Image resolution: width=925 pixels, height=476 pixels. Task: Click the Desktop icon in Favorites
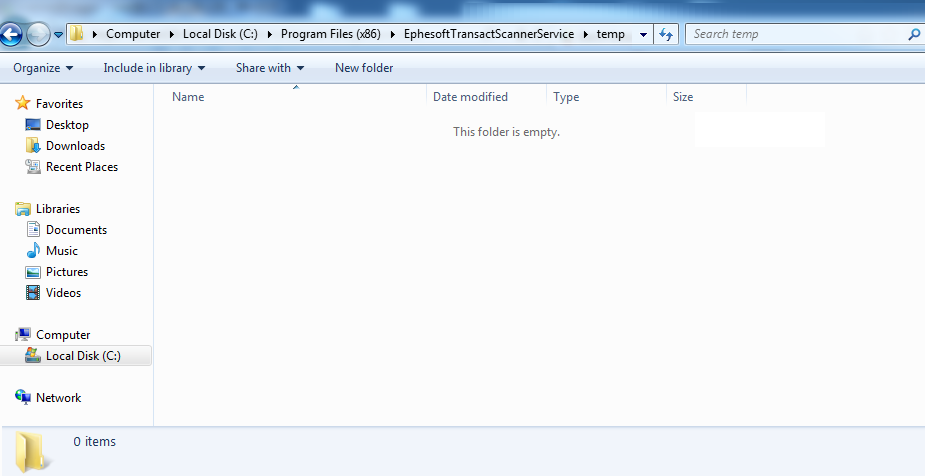coord(32,124)
